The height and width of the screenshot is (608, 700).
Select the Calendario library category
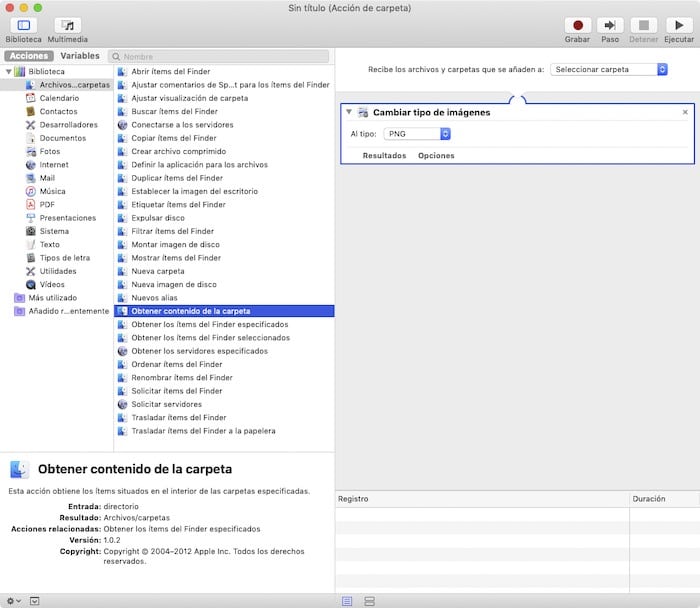(59, 98)
